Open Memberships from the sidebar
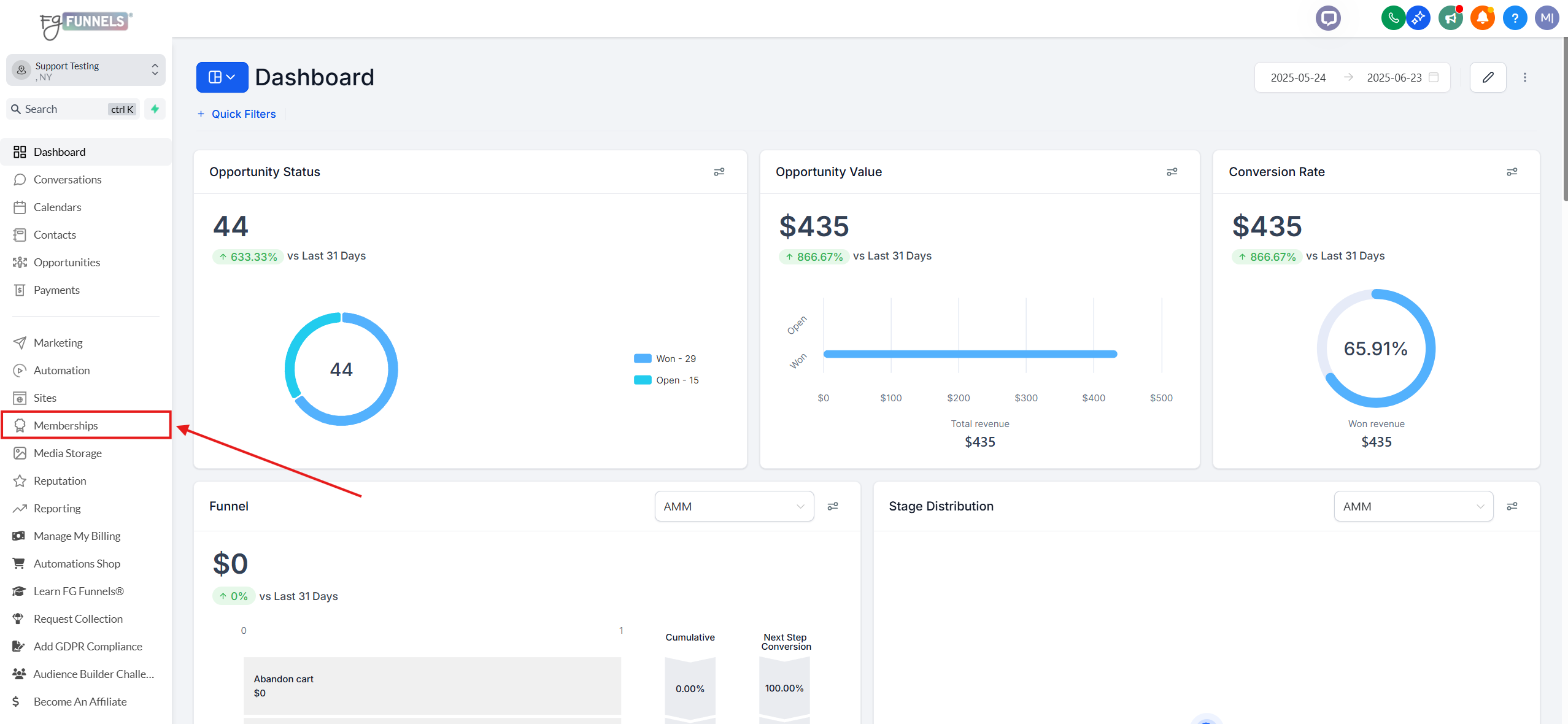 click(x=86, y=425)
